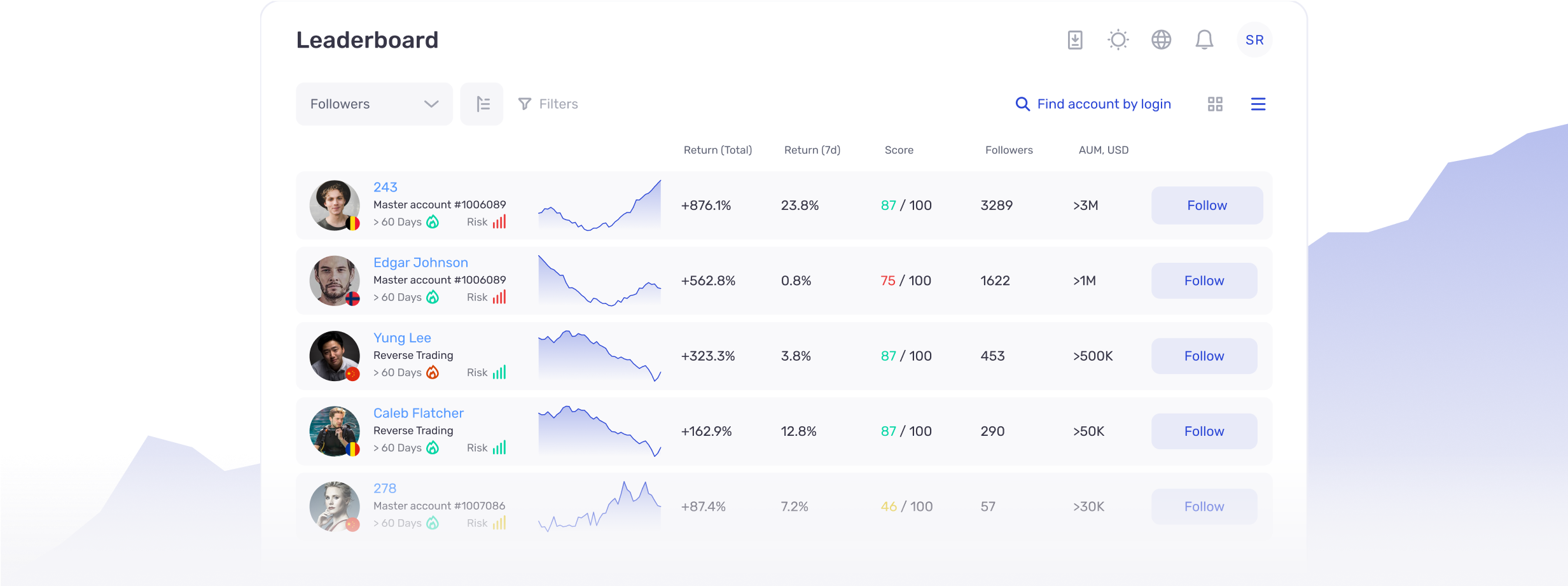
Task: Open Yung Lee profile link
Action: (402, 338)
